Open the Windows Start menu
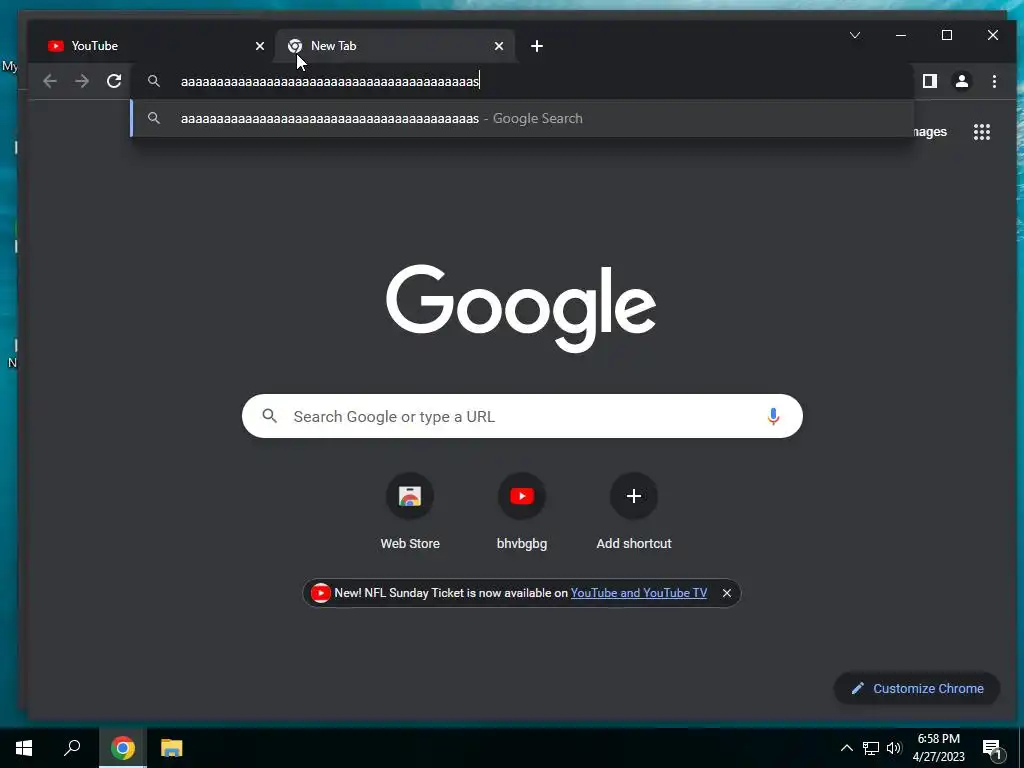The height and width of the screenshot is (768, 1024). click(24, 748)
